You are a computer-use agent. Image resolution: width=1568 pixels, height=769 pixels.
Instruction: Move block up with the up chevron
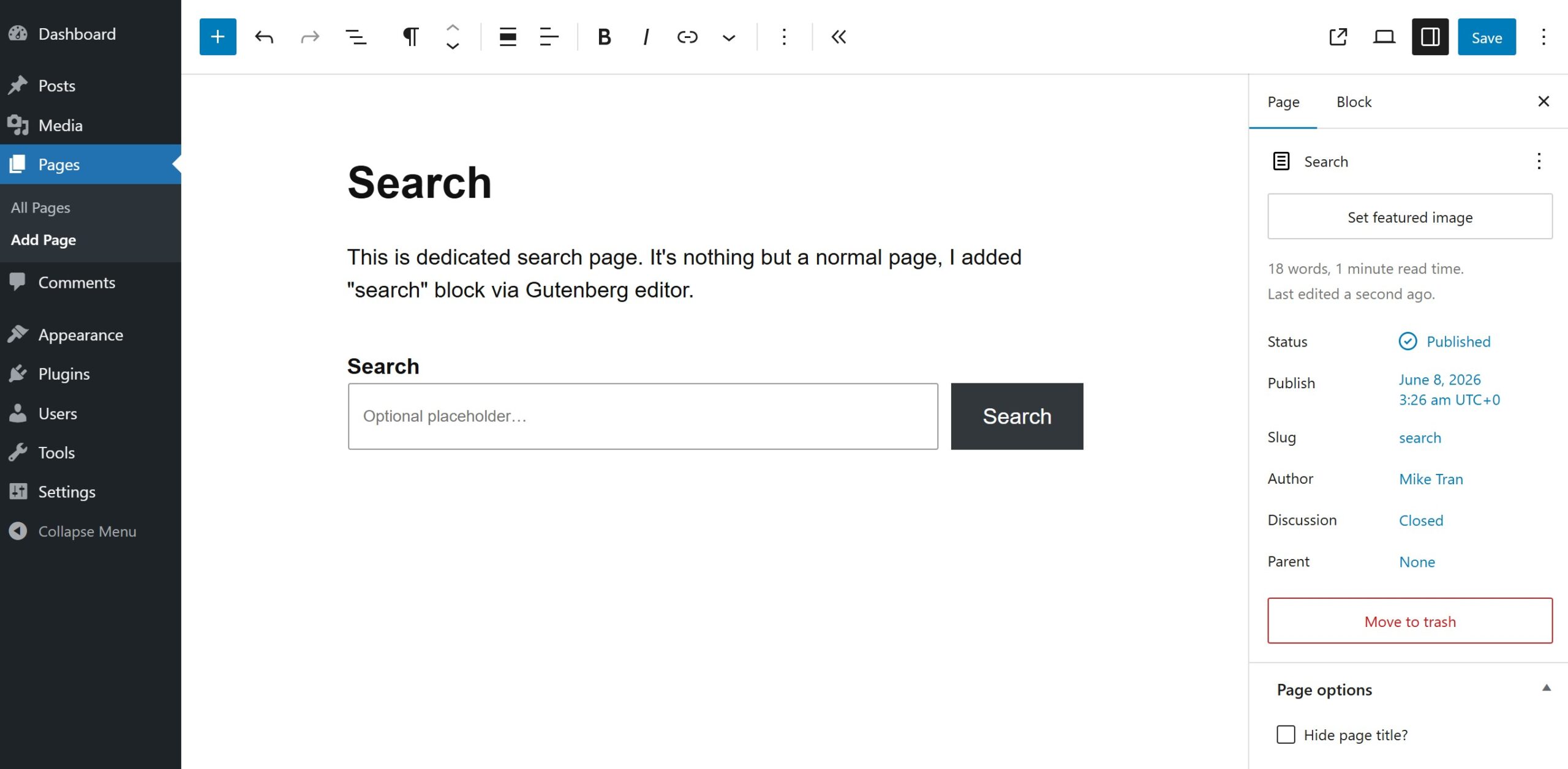(453, 28)
